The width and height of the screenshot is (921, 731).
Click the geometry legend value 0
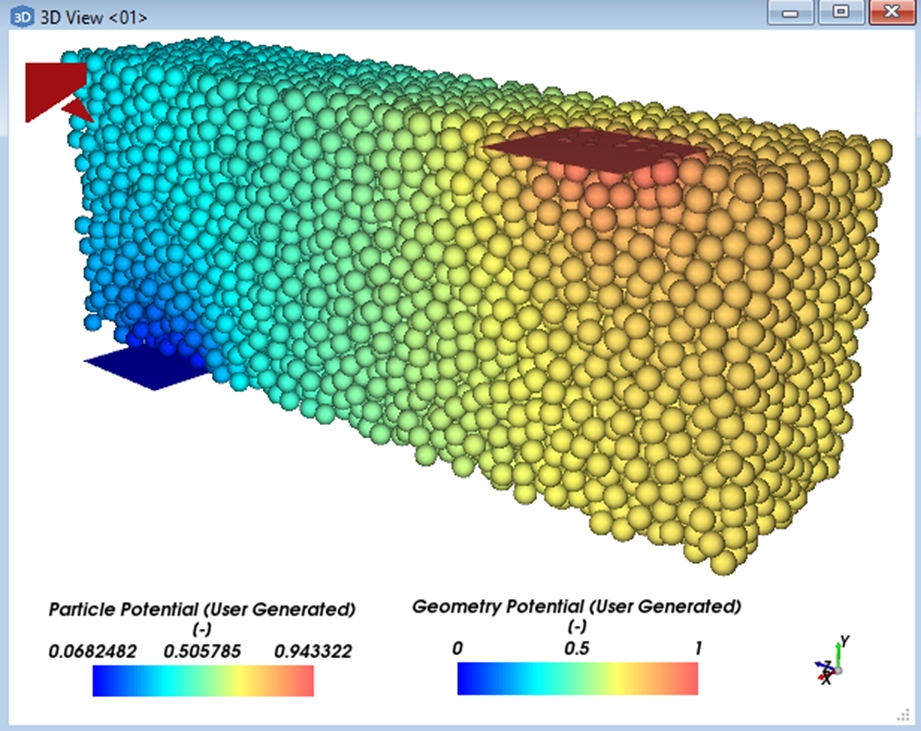pos(458,648)
